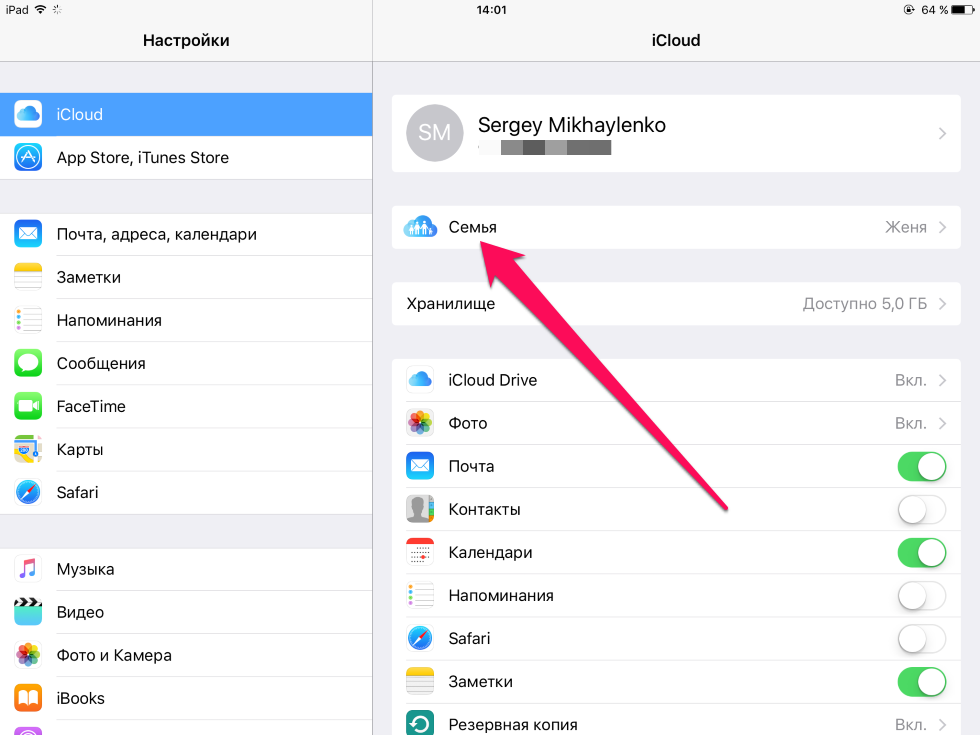Screen dimensions: 980x735
Task: Tap the iCloud cloud icon in sidebar
Action: coord(28,114)
